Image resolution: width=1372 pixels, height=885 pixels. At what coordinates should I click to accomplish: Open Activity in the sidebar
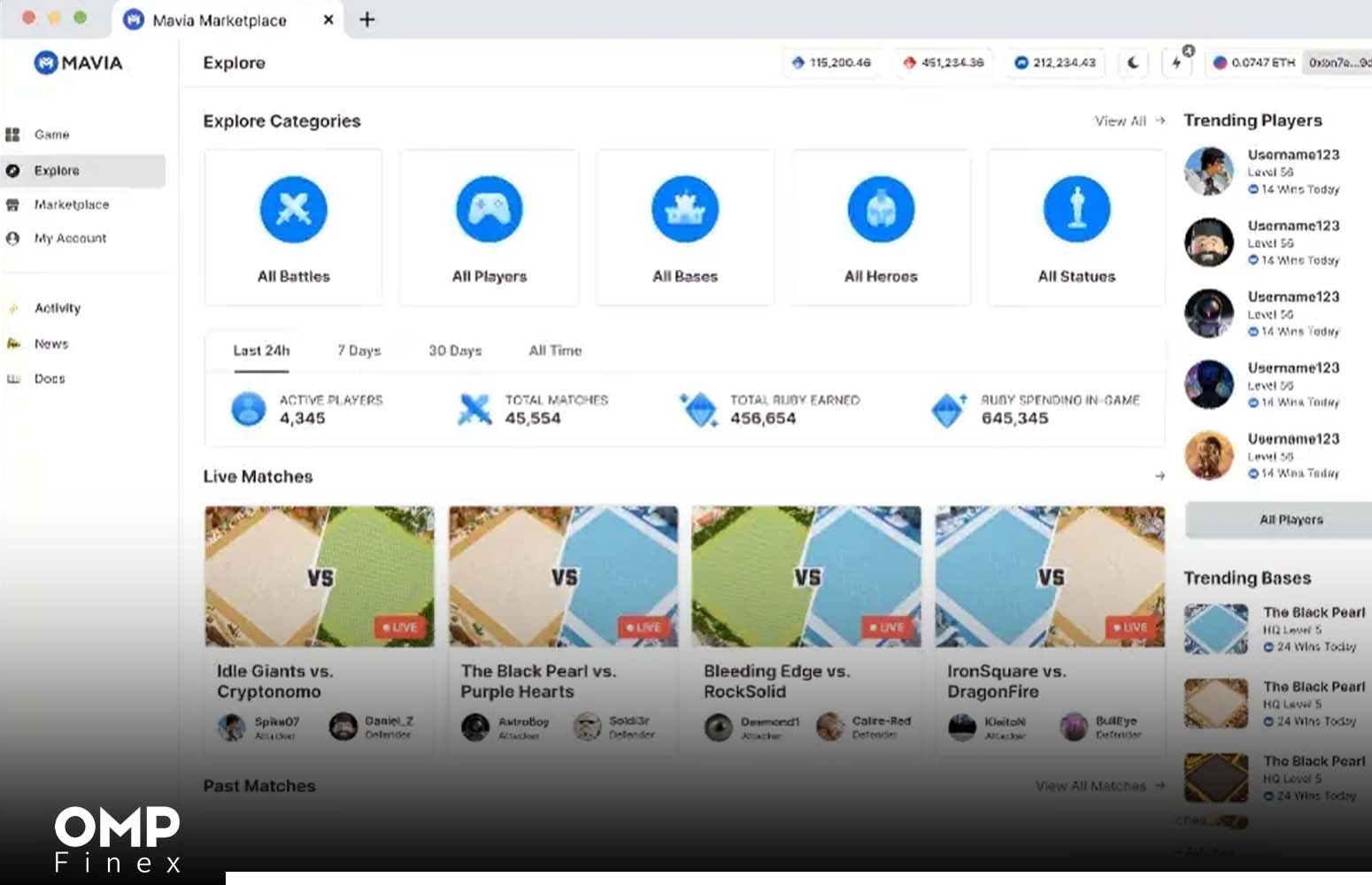click(58, 308)
